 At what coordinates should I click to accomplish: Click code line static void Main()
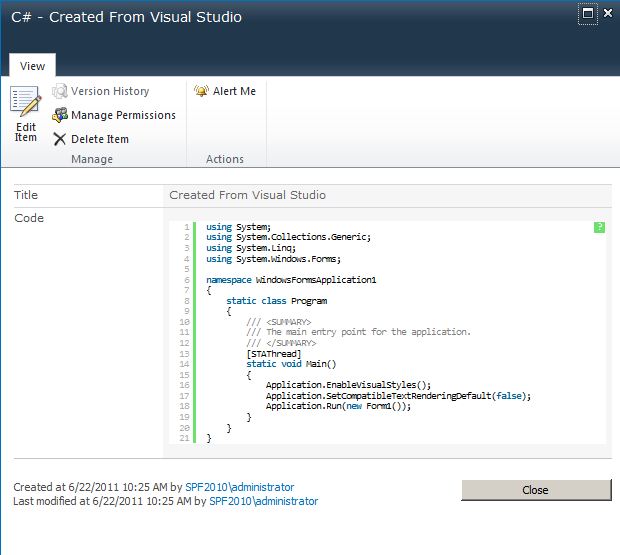[291, 364]
